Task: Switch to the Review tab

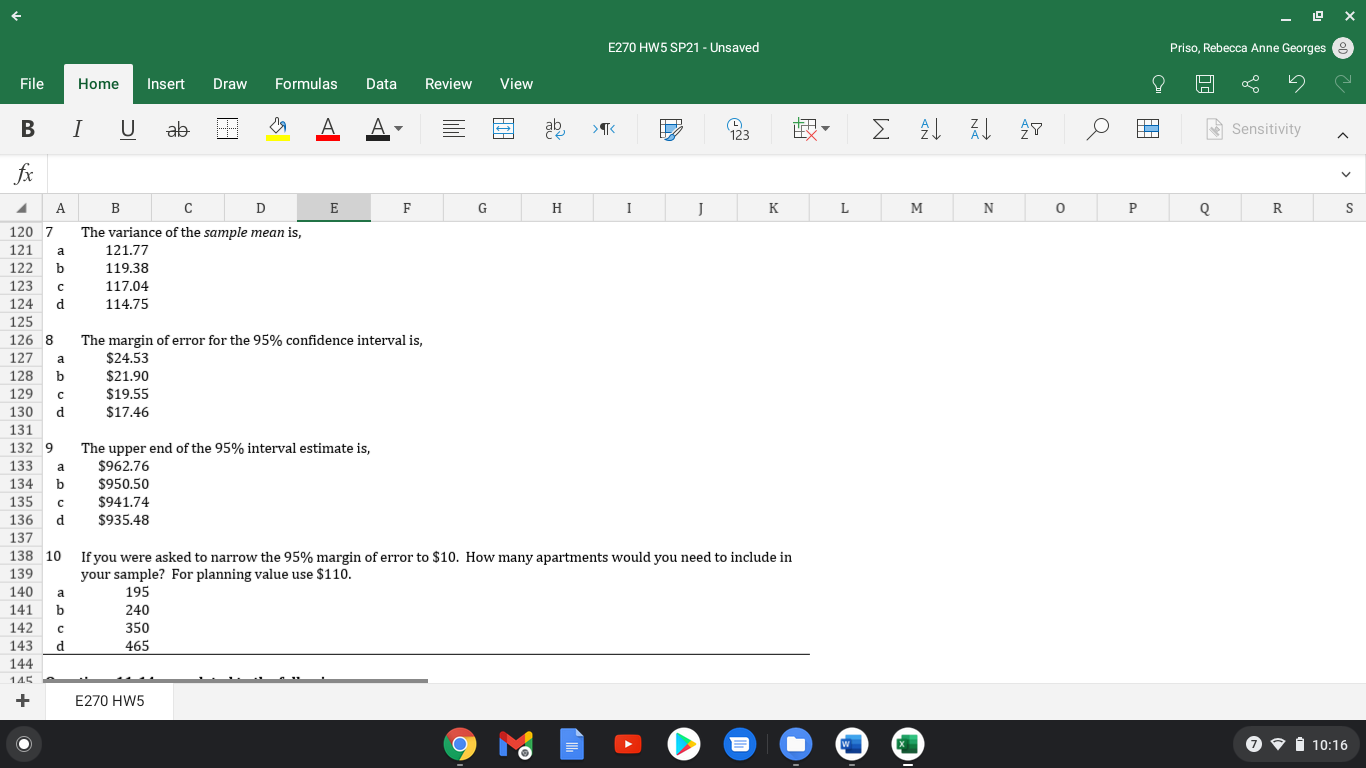Action: pyautogui.click(x=448, y=84)
